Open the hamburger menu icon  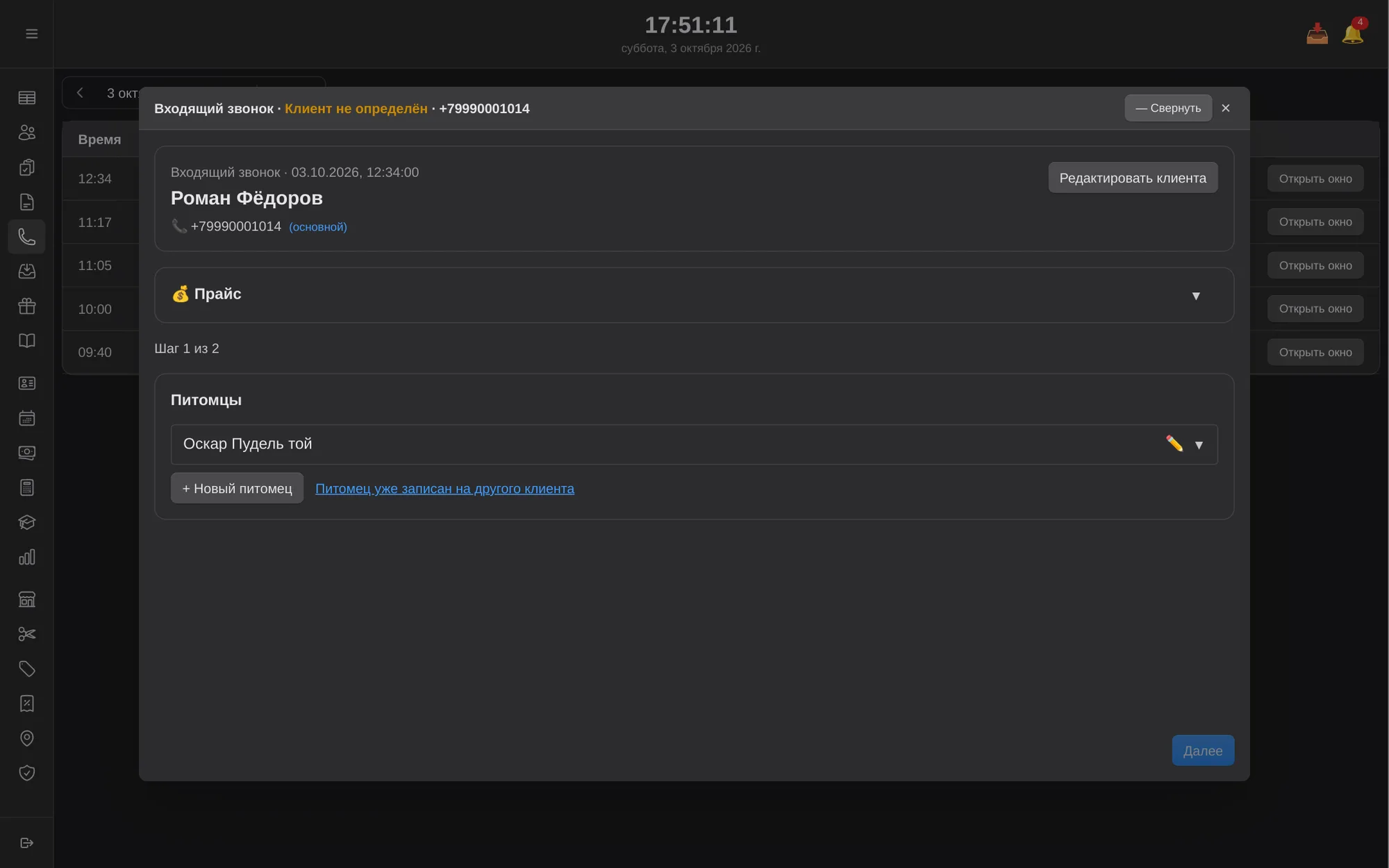click(31, 33)
